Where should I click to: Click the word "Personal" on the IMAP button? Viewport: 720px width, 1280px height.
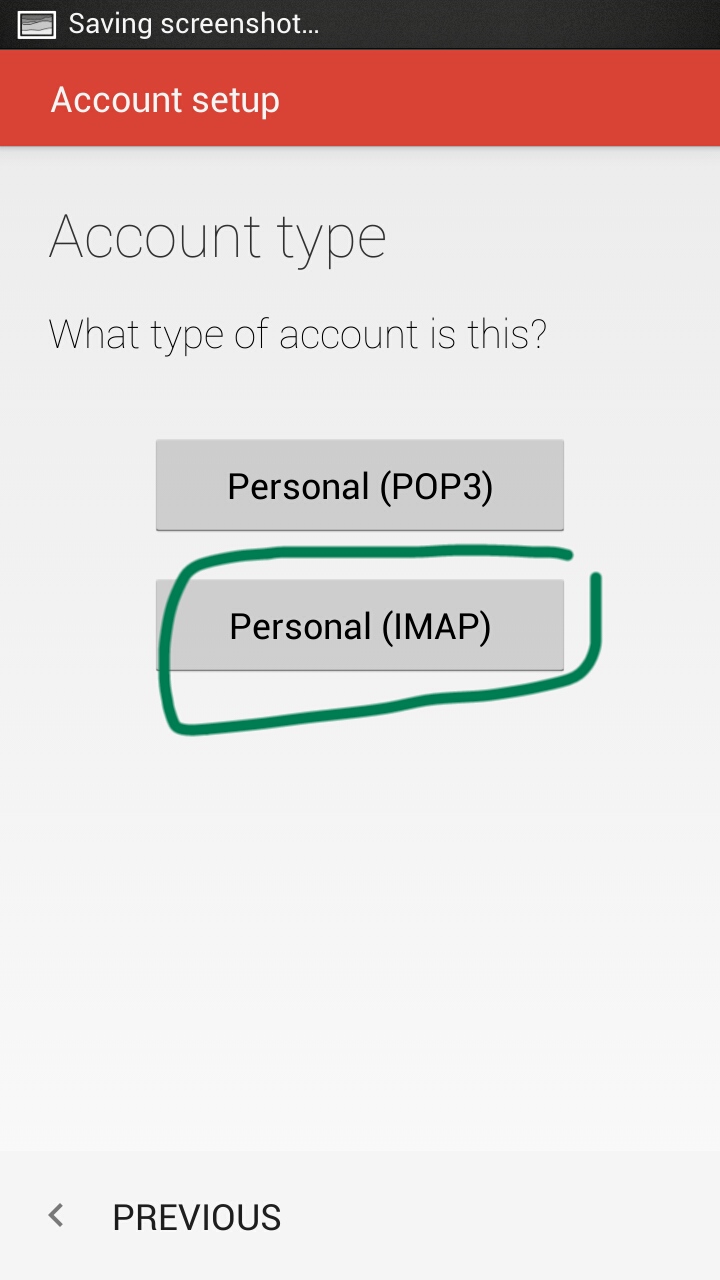pos(300,627)
